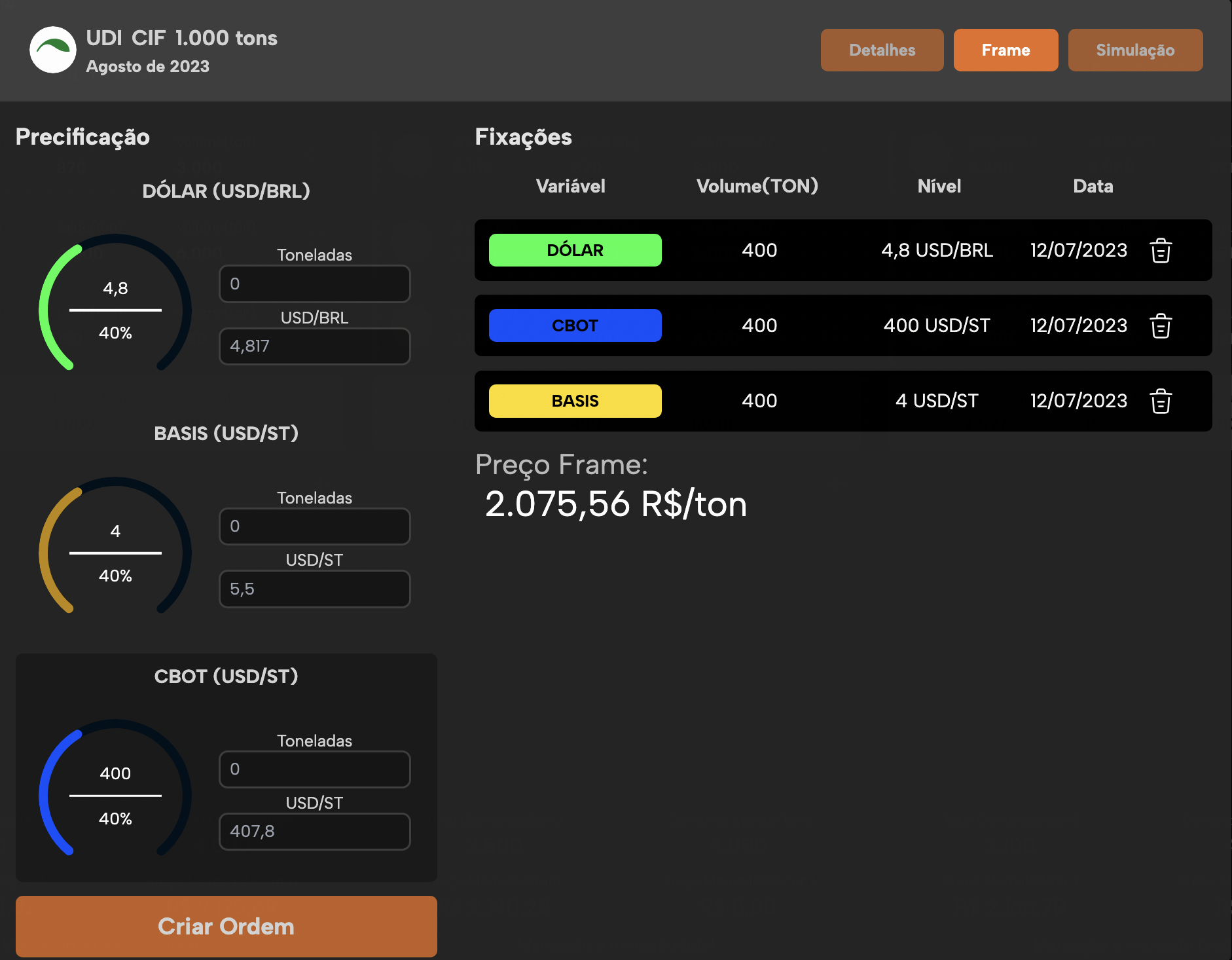Click the 400 USD/ST level cell
The width and height of the screenshot is (1232, 960).
[x=937, y=325]
